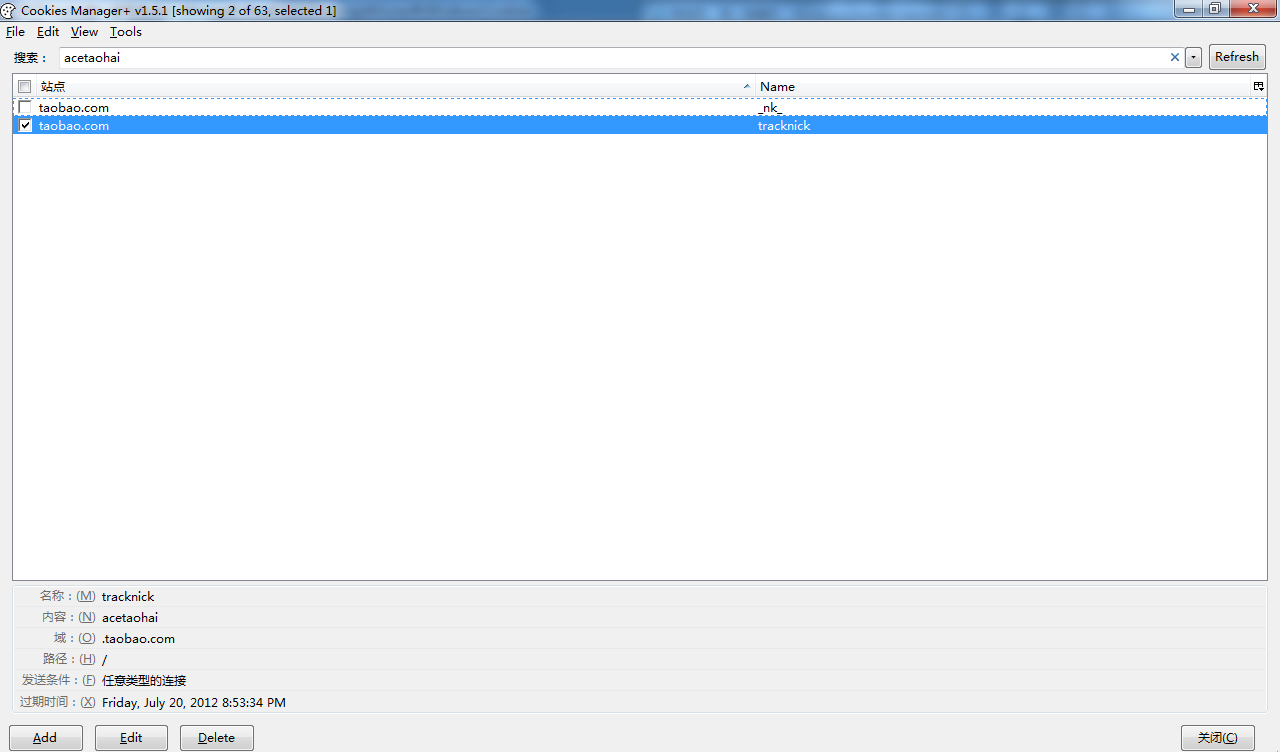
Task: Sort by the 站点 column header
Action: (395, 87)
